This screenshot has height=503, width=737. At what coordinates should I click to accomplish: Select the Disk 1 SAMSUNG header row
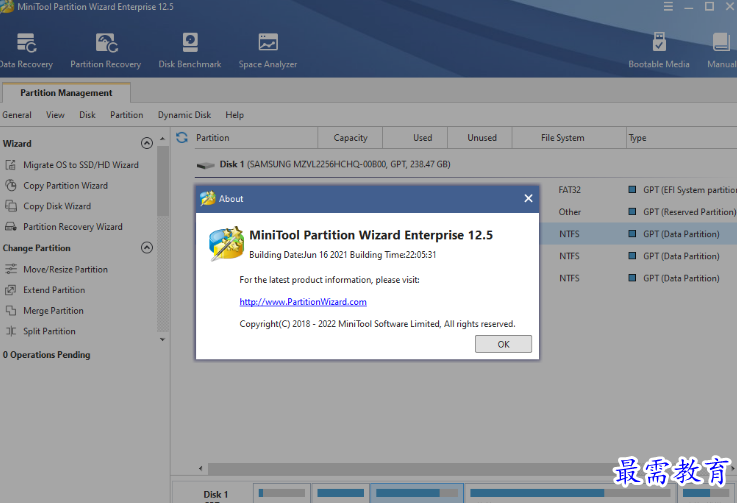coord(465,164)
